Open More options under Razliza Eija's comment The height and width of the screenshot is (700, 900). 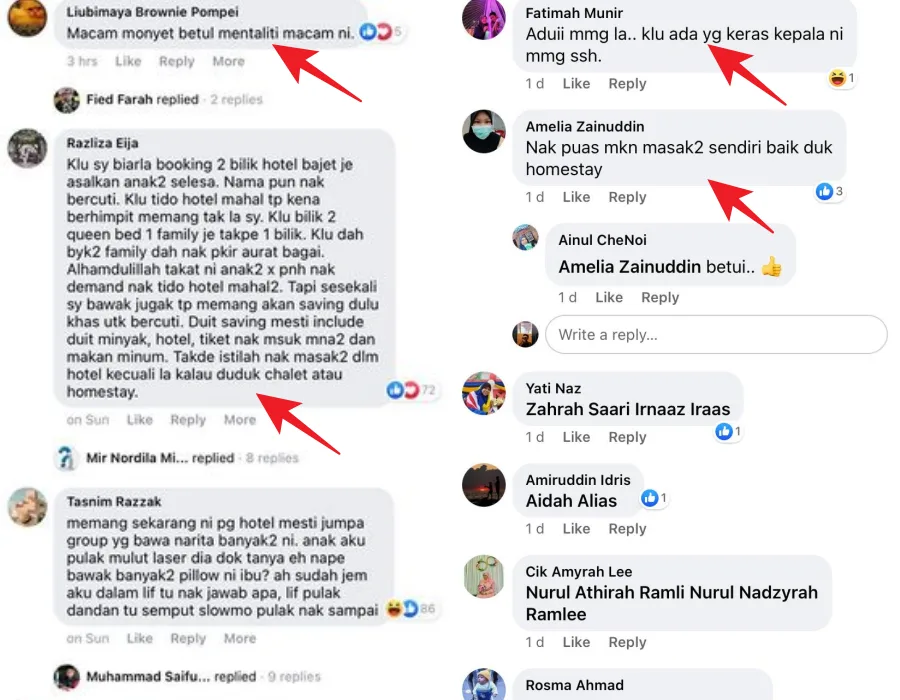point(240,420)
